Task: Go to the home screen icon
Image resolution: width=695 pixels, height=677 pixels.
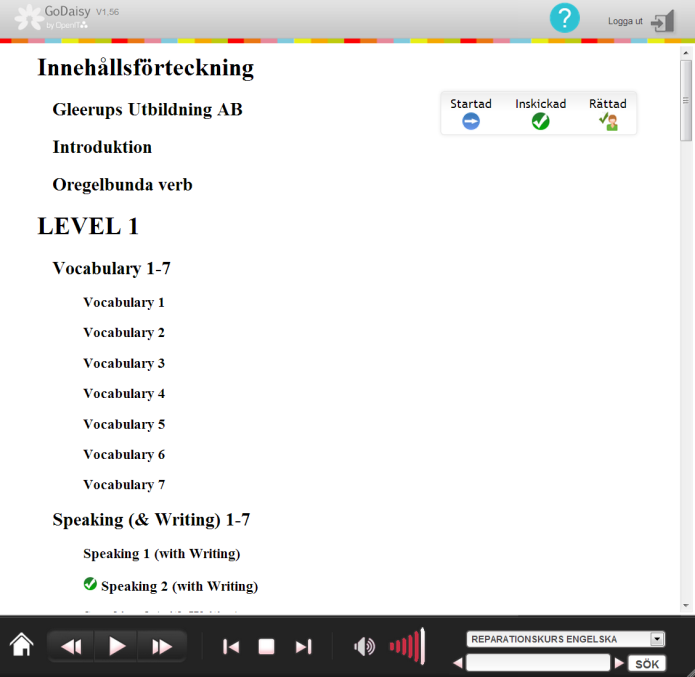Action: click(x=22, y=645)
